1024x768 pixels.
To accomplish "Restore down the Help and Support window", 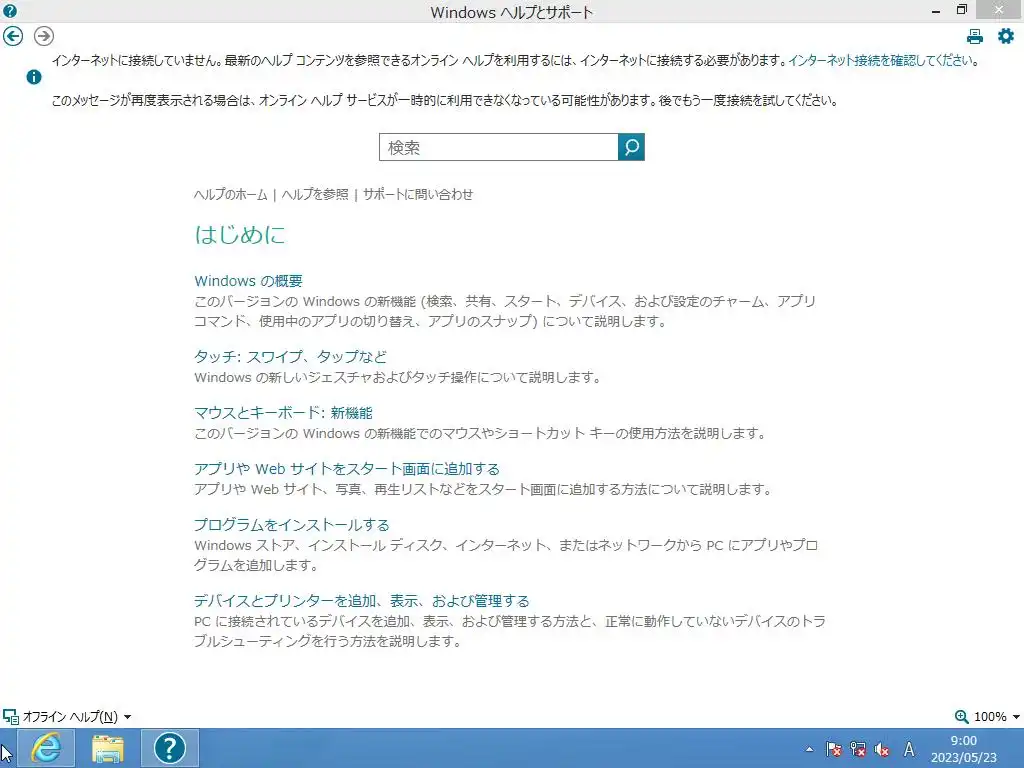I will 961,10.
